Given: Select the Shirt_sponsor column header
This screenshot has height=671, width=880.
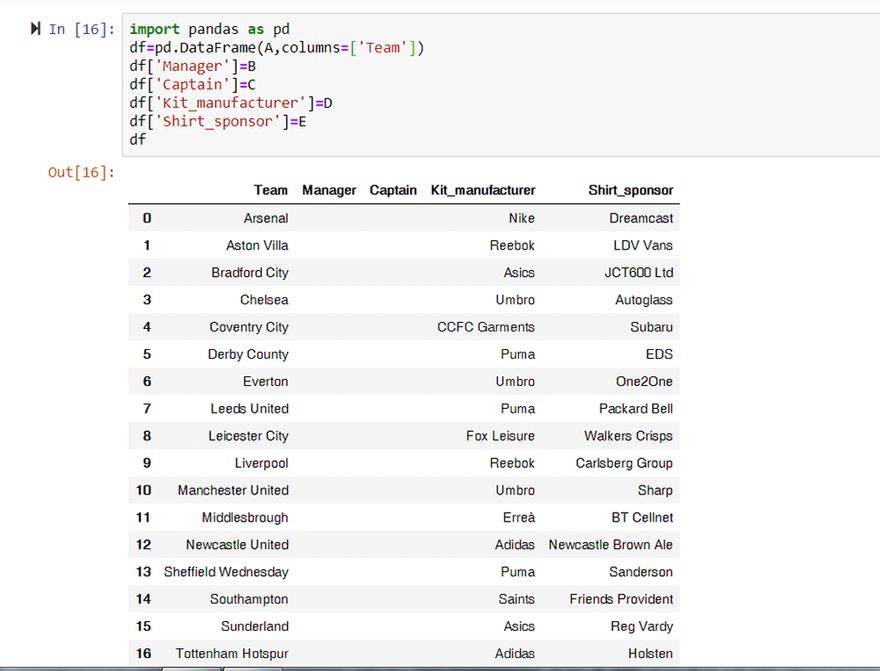Looking at the screenshot, I should pyautogui.click(x=630, y=190).
